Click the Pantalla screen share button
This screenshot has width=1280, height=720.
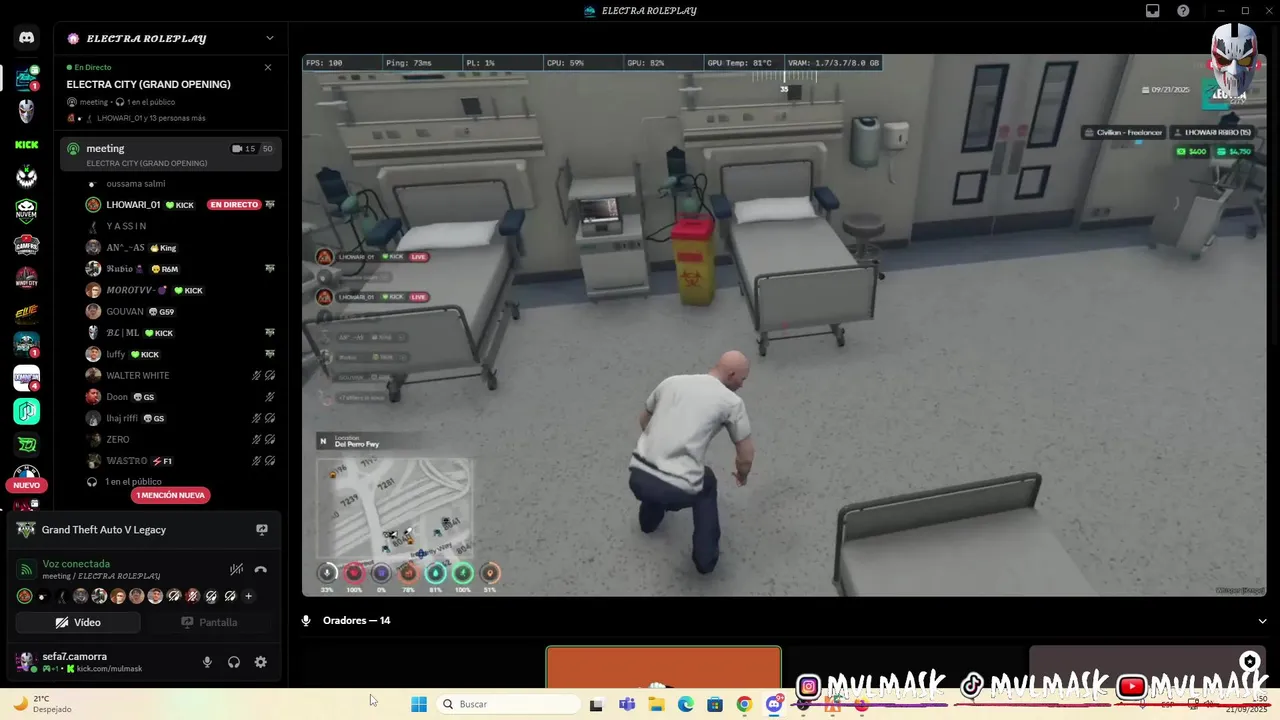pyautogui.click(x=209, y=622)
